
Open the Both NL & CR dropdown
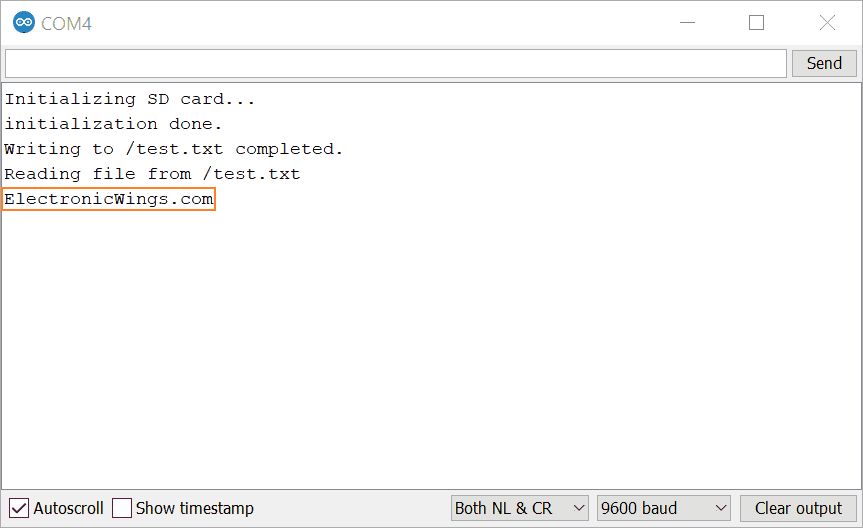519,508
